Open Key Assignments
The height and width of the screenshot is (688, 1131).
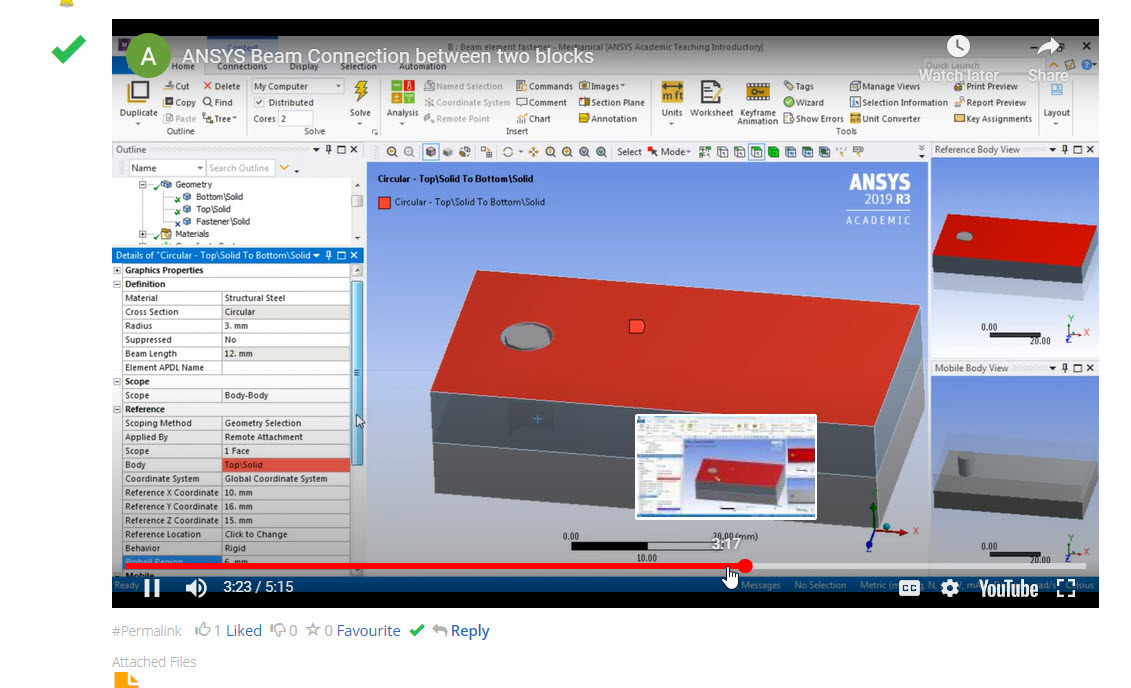click(993, 118)
